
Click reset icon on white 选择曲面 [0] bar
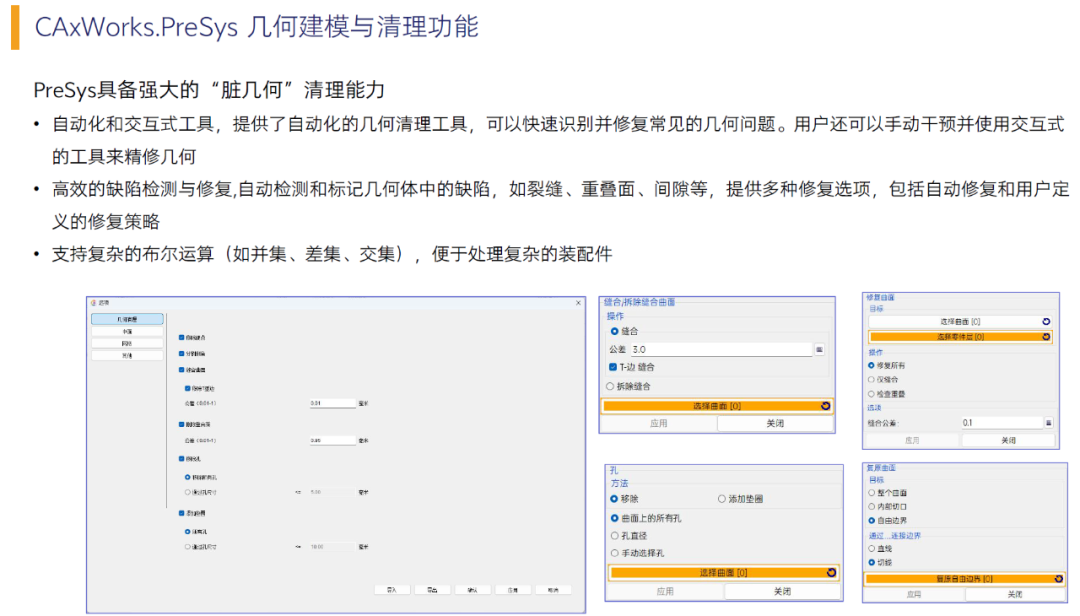[x=1046, y=322]
